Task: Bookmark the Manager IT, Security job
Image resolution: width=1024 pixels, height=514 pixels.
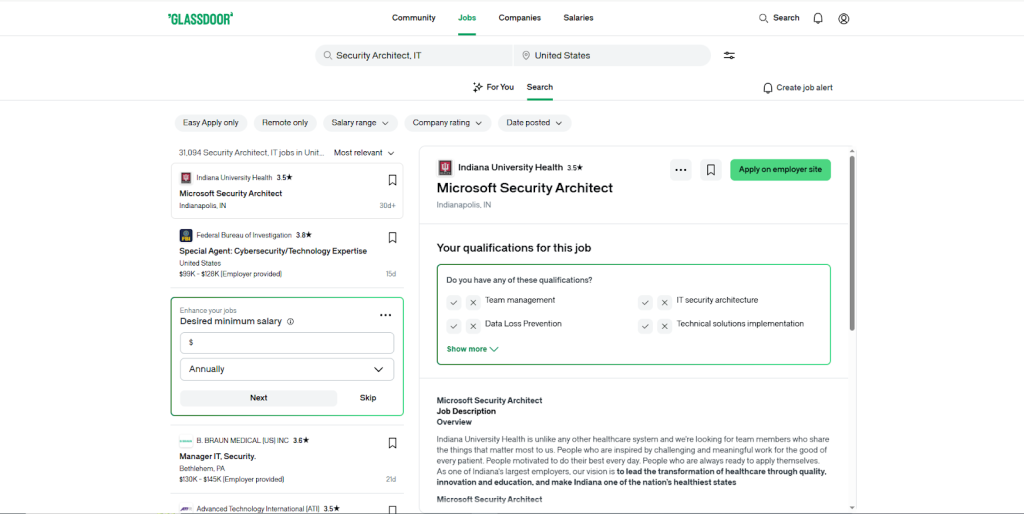Action: point(392,443)
